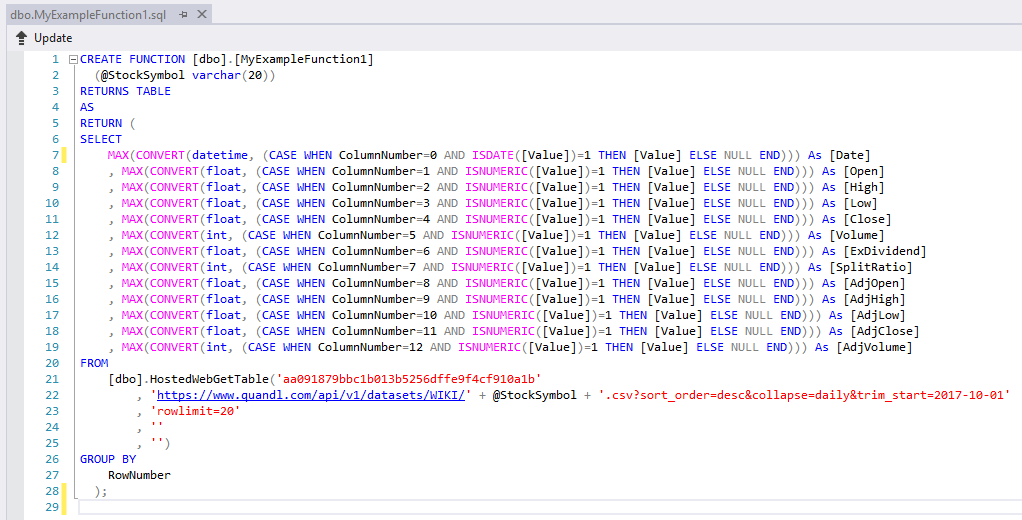Click RowNumber on line 27

pos(139,474)
